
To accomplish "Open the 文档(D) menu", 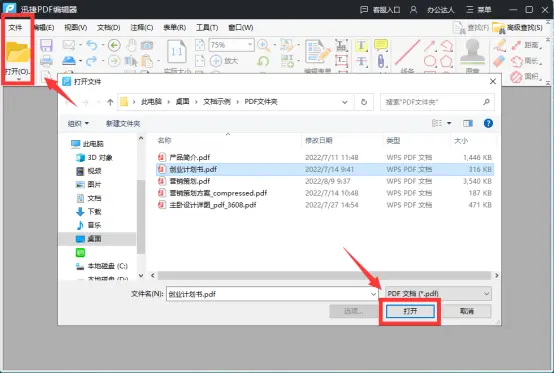I will click(108, 28).
